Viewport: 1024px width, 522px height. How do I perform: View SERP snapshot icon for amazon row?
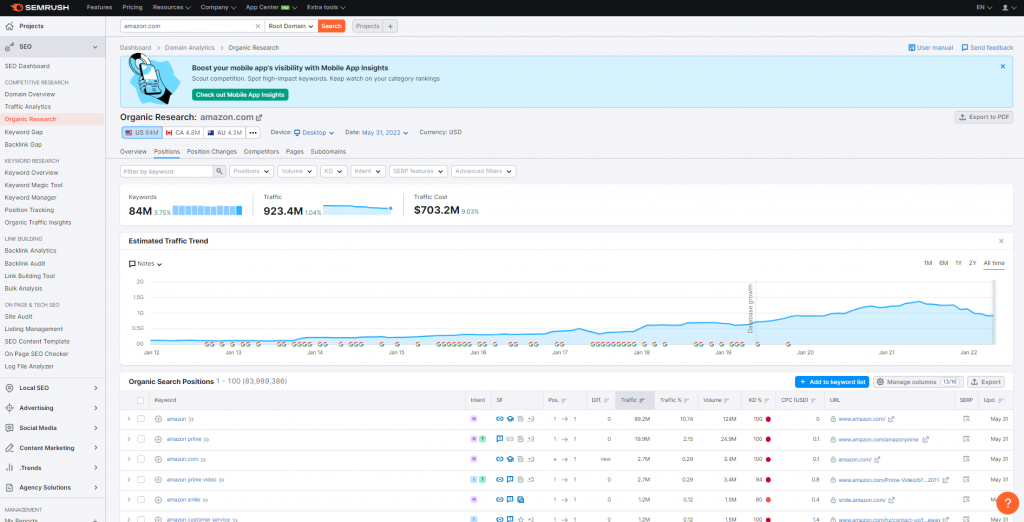(966, 419)
